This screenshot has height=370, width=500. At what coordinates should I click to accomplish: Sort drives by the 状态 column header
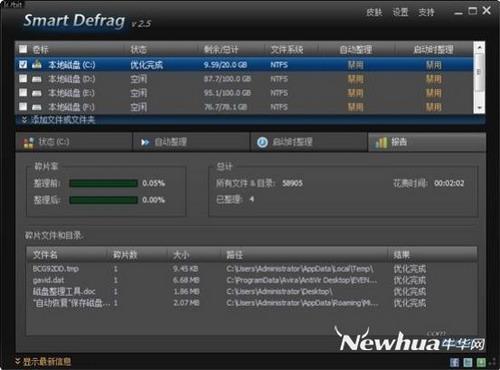pyautogui.click(x=138, y=50)
